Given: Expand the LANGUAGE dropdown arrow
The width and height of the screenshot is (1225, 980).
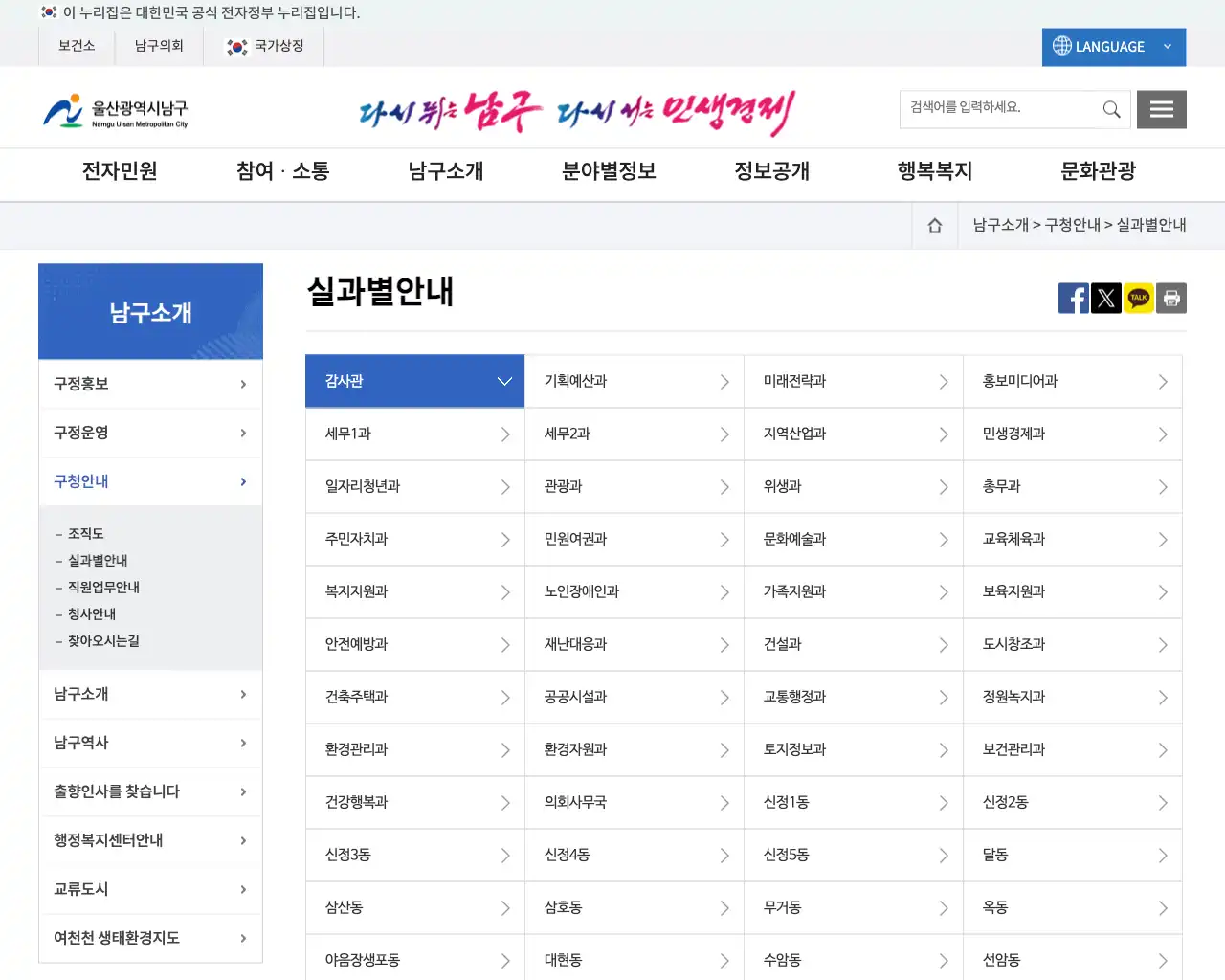Looking at the screenshot, I should pyautogui.click(x=1168, y=47).
